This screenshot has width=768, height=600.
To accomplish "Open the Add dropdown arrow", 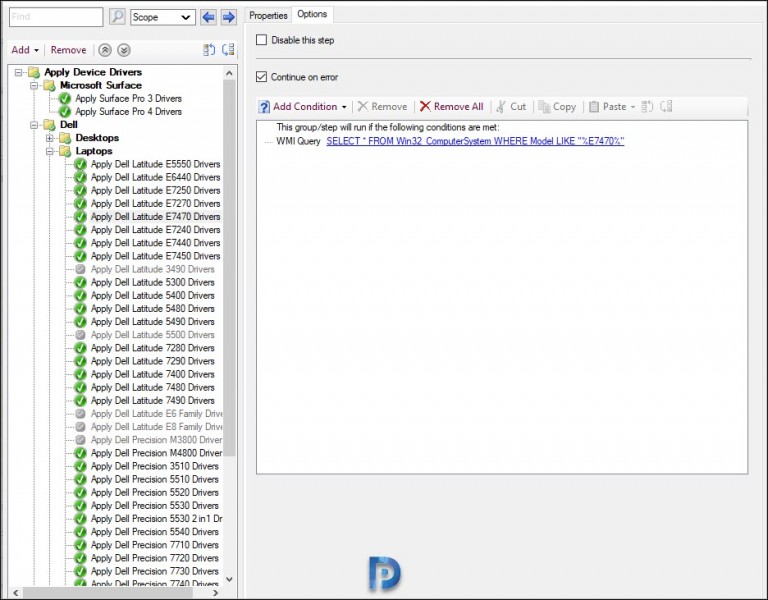I will [x=36, y=50].
